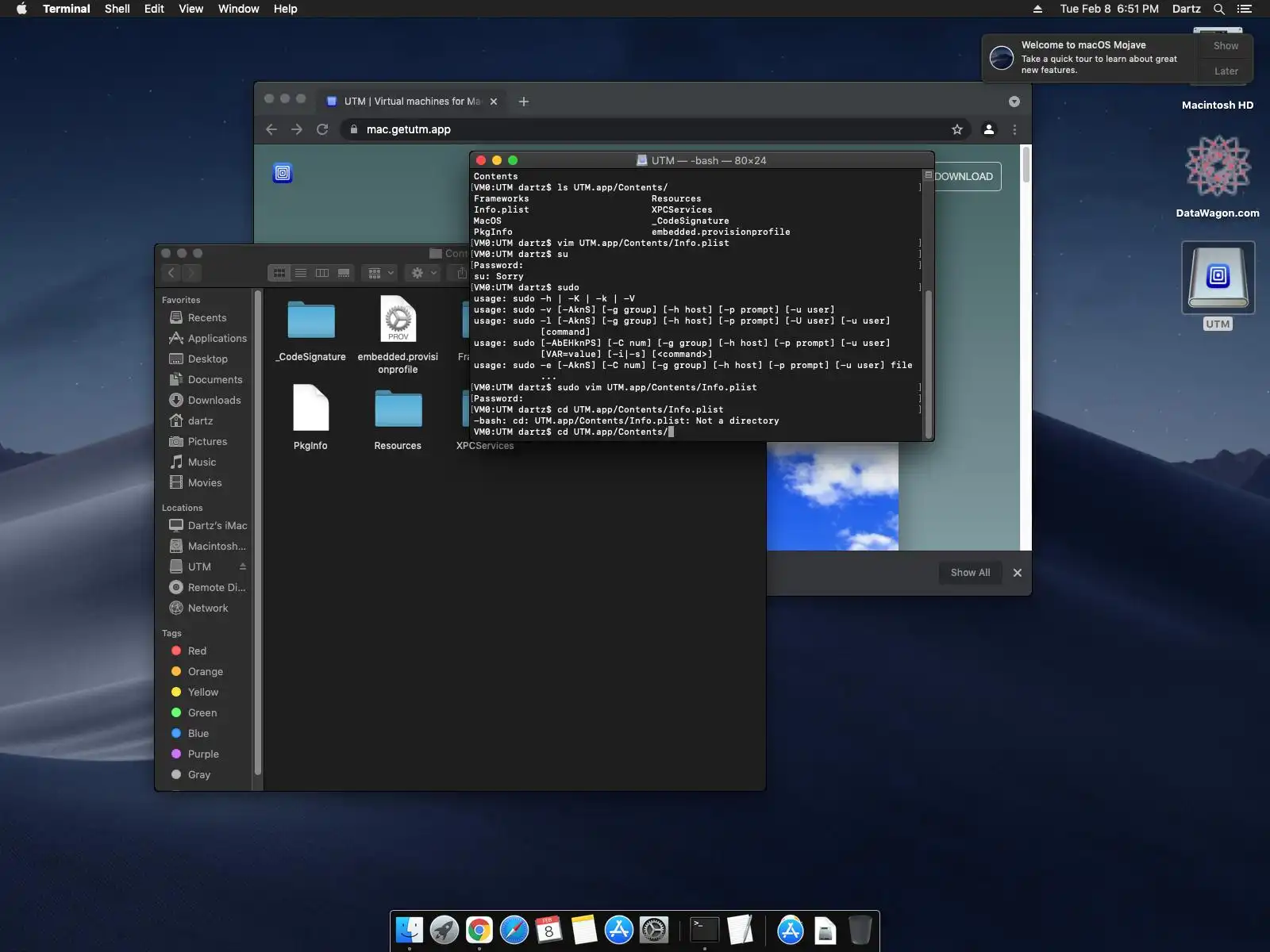Open the Chrome tab search dropdown
The width and height of the screenshot is (1270, 952).
(x=1014, y=102)
